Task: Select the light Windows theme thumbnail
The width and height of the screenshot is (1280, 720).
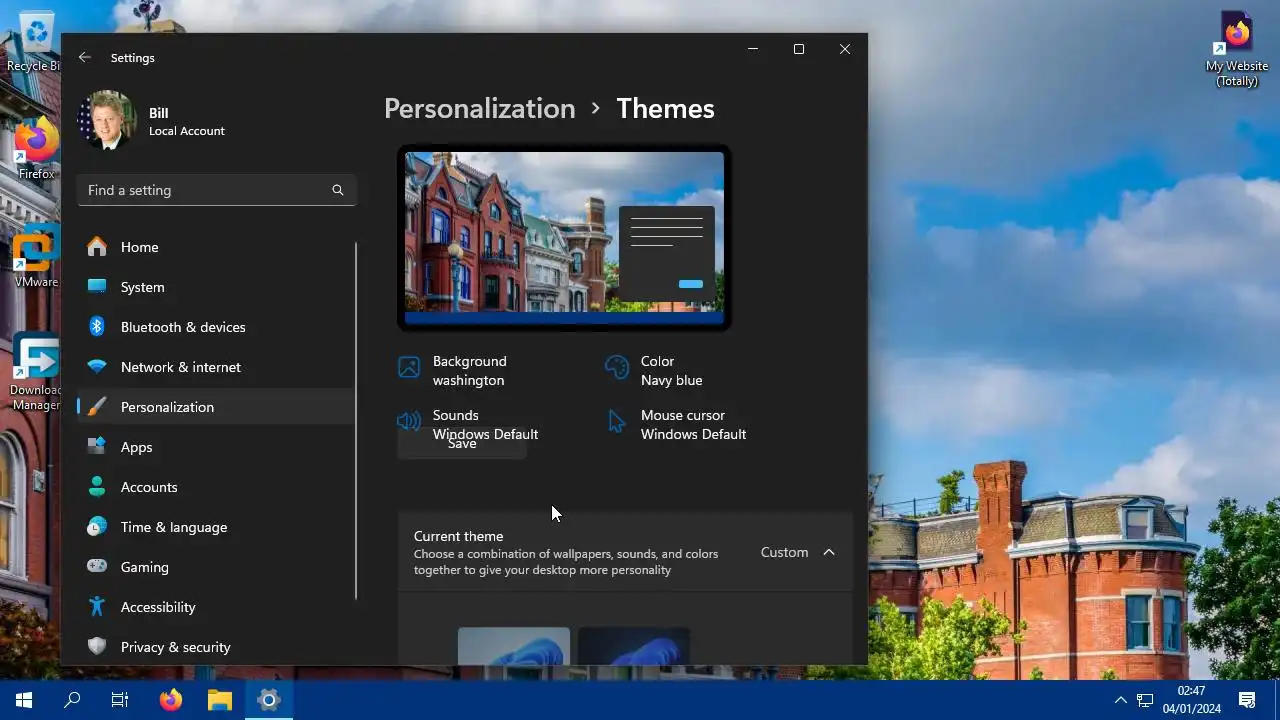Action: tap(514, 646)
